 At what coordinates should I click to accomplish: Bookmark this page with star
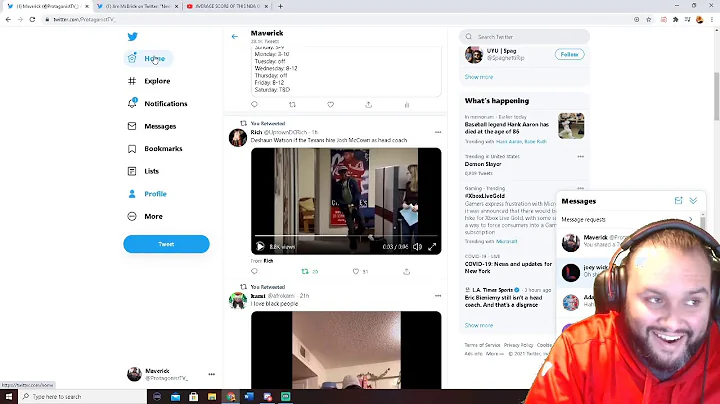648,19
